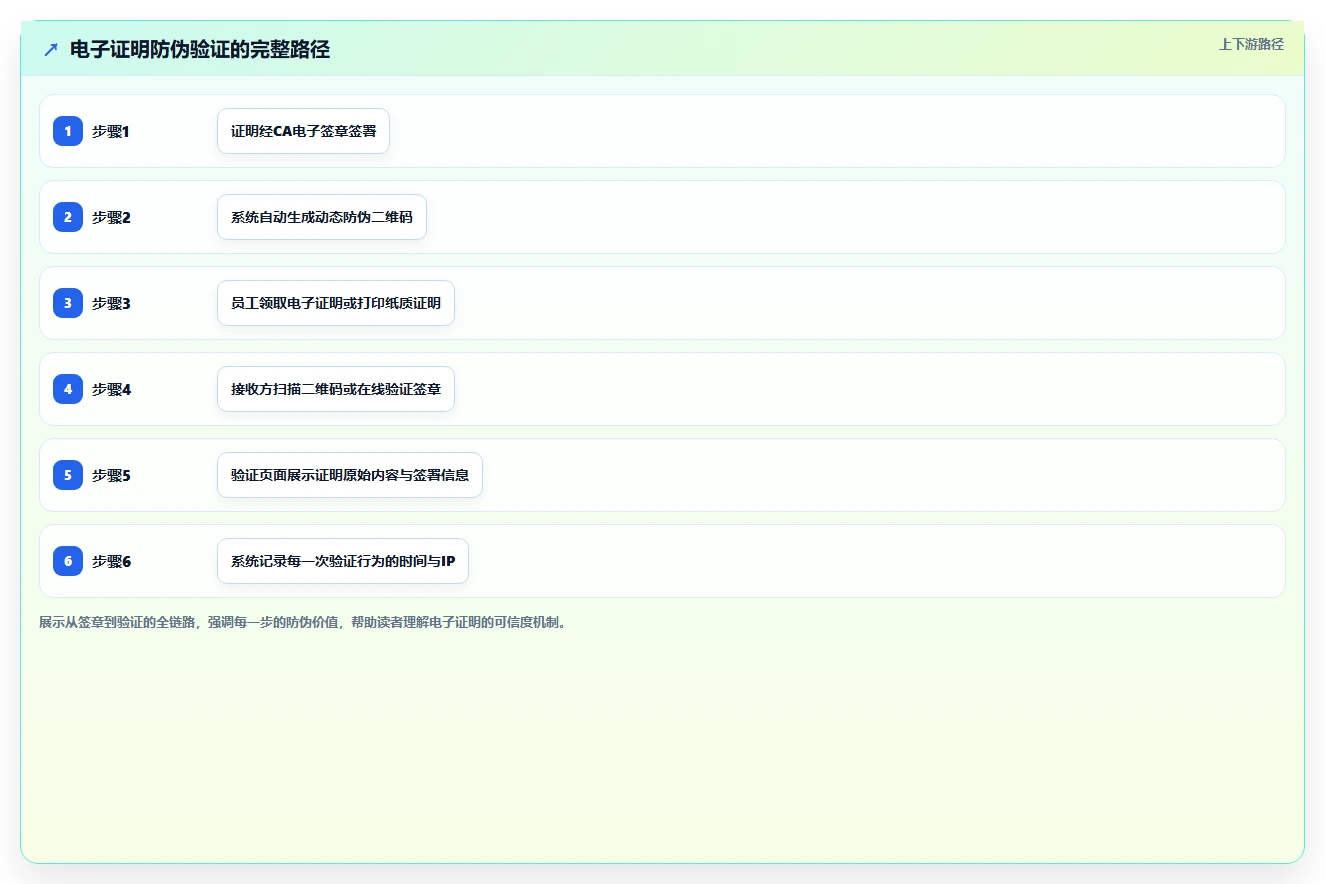This screenshot has height=884, width=1325.
Task: Click the blue number 1 badge
Action: click(68, 131)
